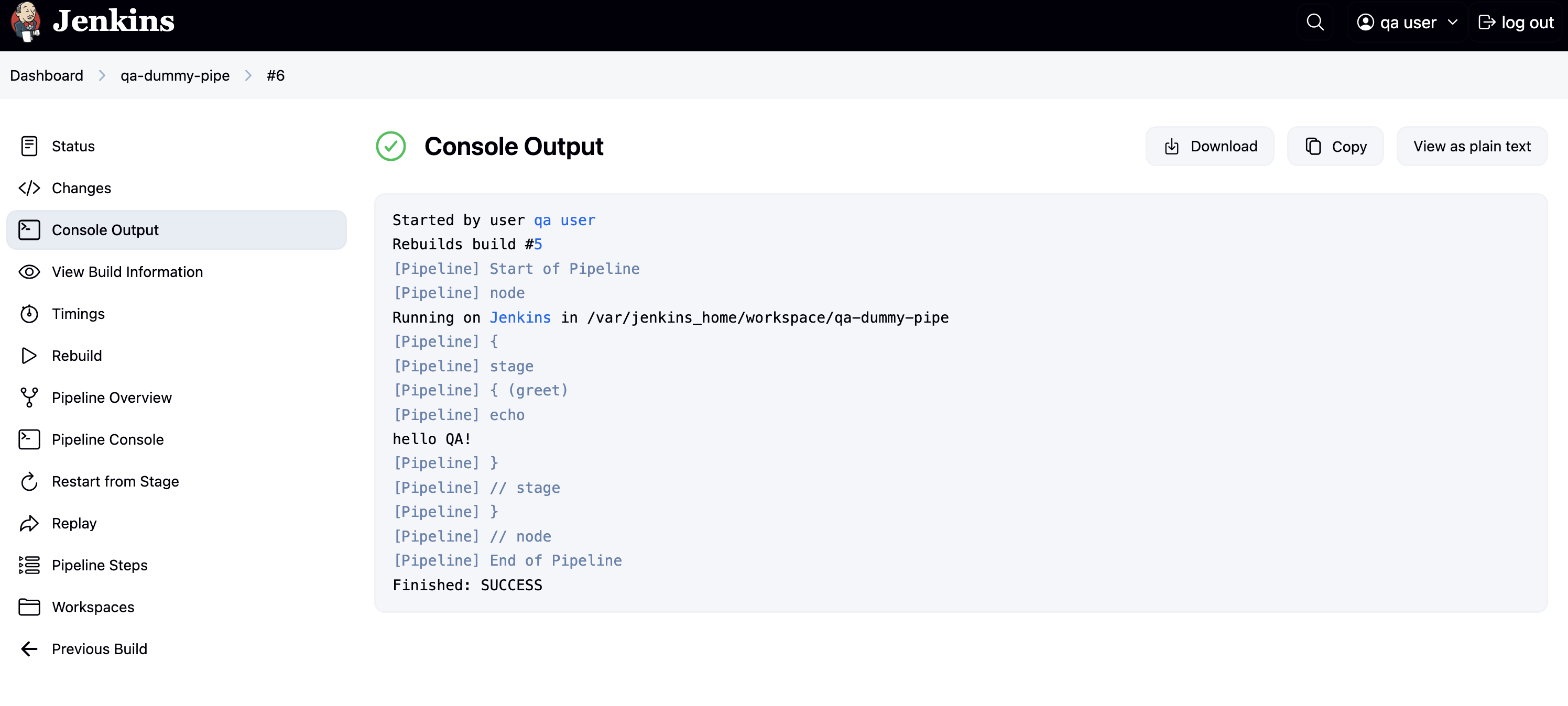
Task: Open the Pipeline Overview branch icon
Action: [29, 398]
